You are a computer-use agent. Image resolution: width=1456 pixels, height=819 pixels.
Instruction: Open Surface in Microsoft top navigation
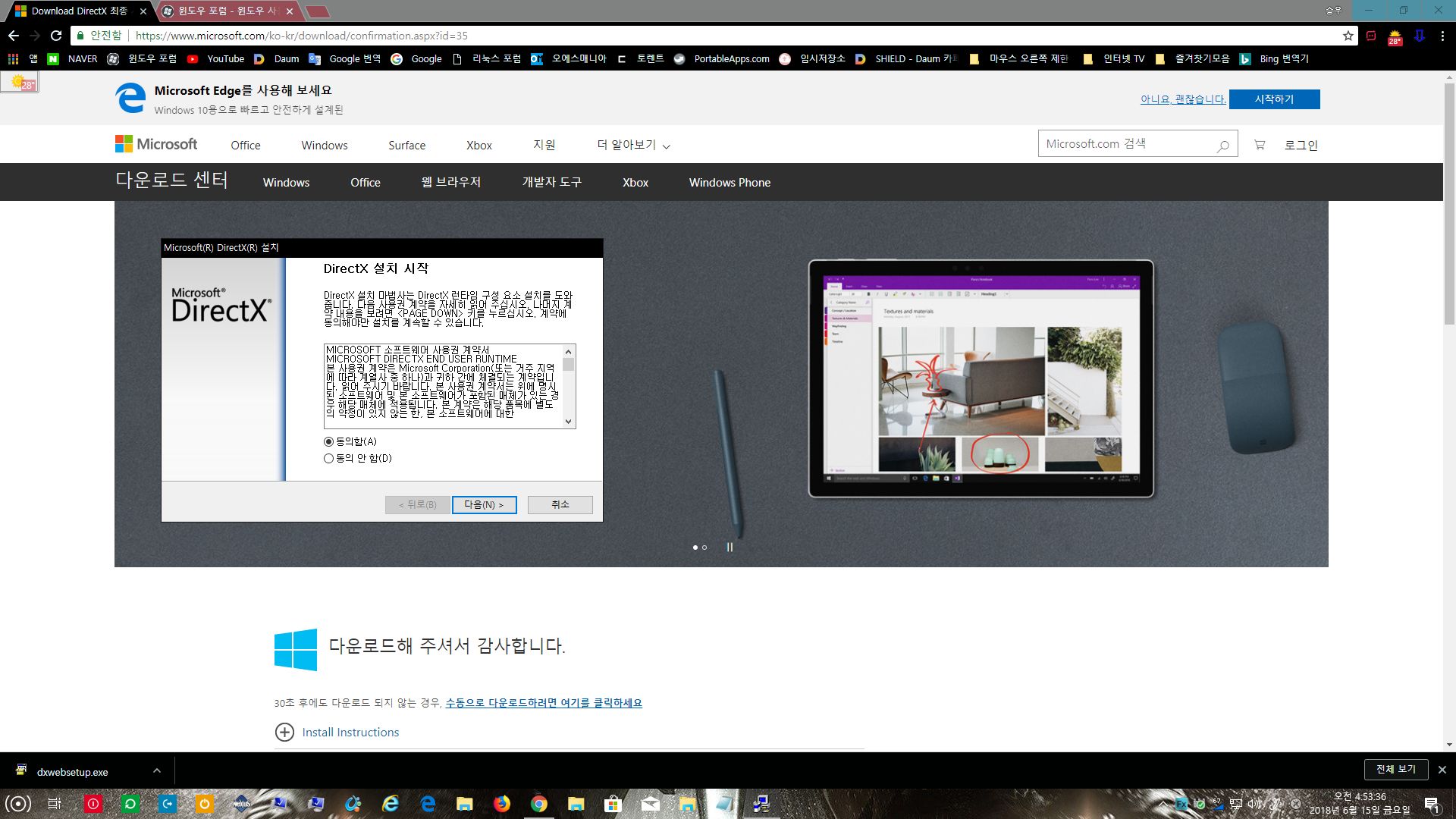(406, 145)
